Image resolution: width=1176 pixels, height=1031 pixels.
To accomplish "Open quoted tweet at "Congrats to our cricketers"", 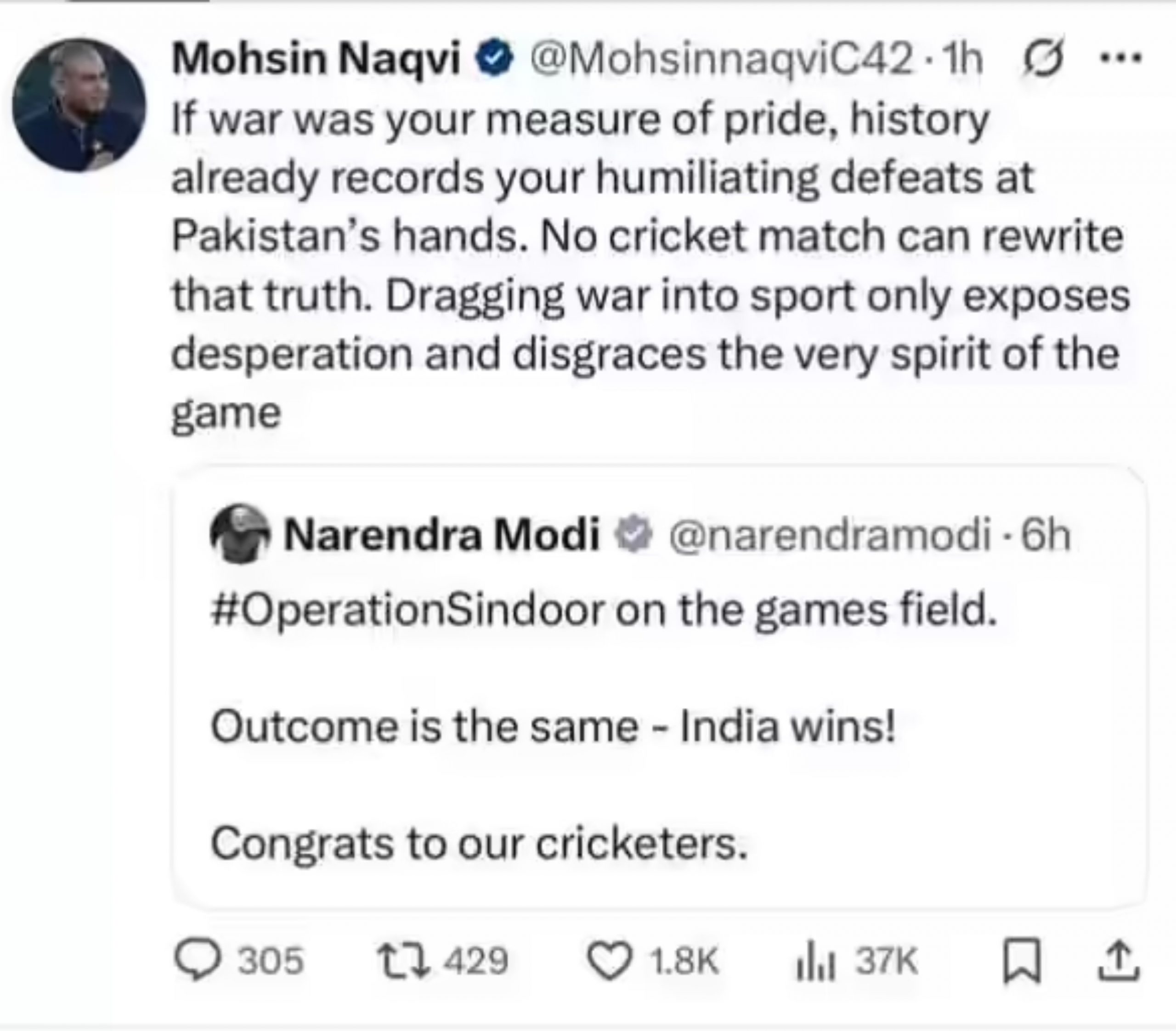I will (x=479, y=844).
